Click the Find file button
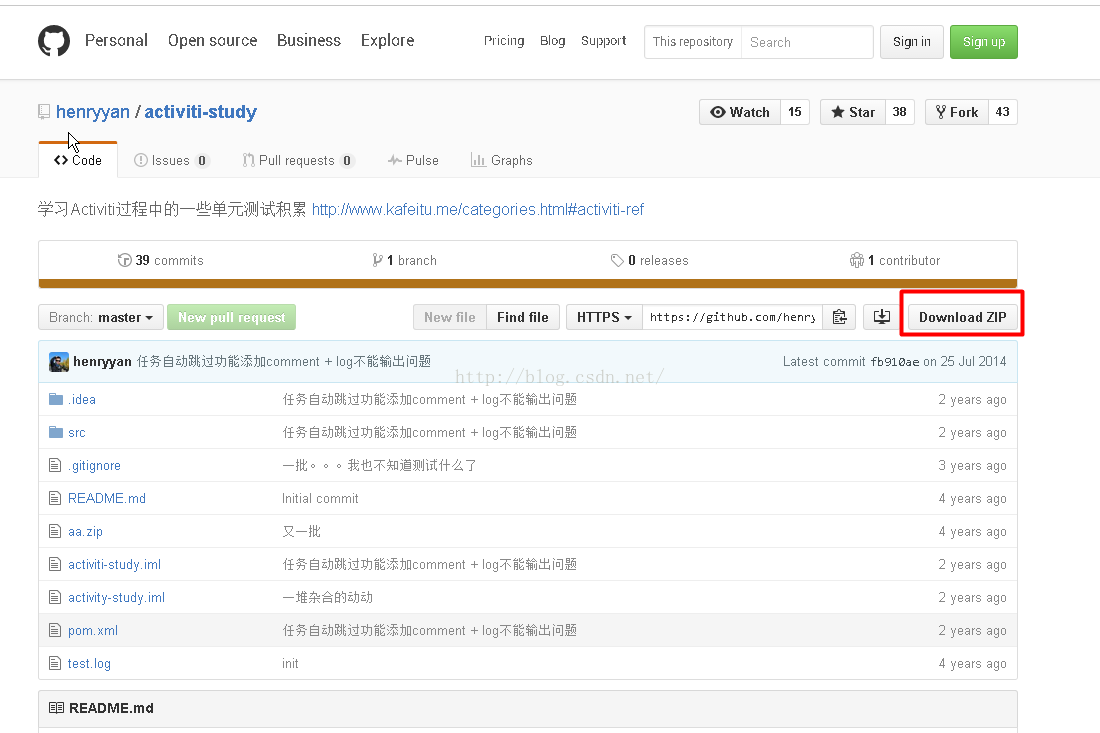 point(523,317)
